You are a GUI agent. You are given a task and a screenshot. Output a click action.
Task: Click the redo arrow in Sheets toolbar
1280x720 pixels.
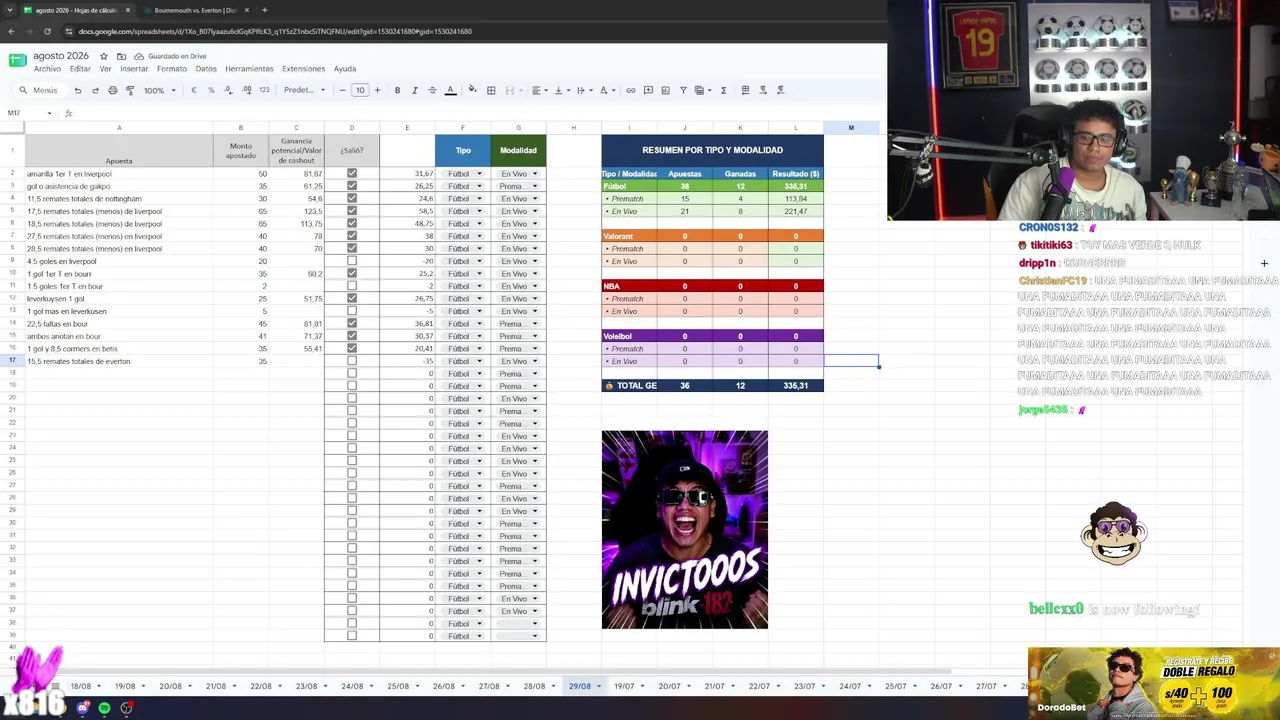[x=95, y=90]
